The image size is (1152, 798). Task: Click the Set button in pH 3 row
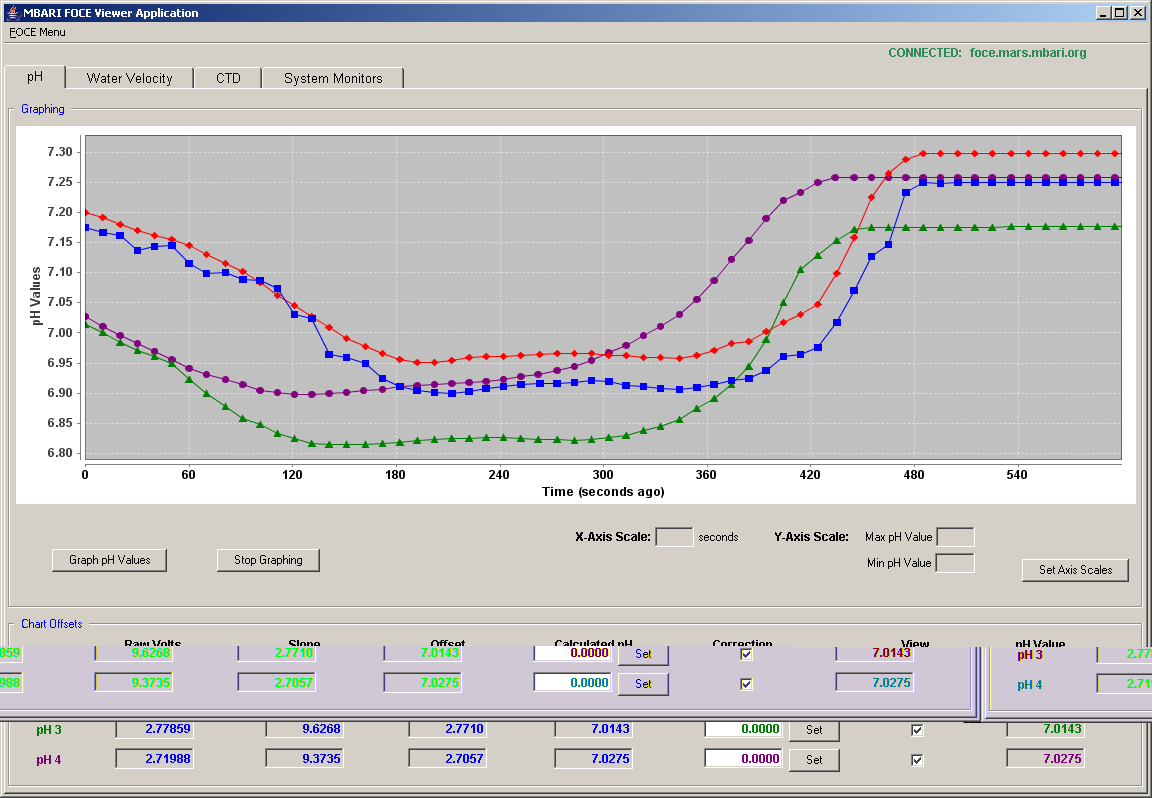point(814,730)
